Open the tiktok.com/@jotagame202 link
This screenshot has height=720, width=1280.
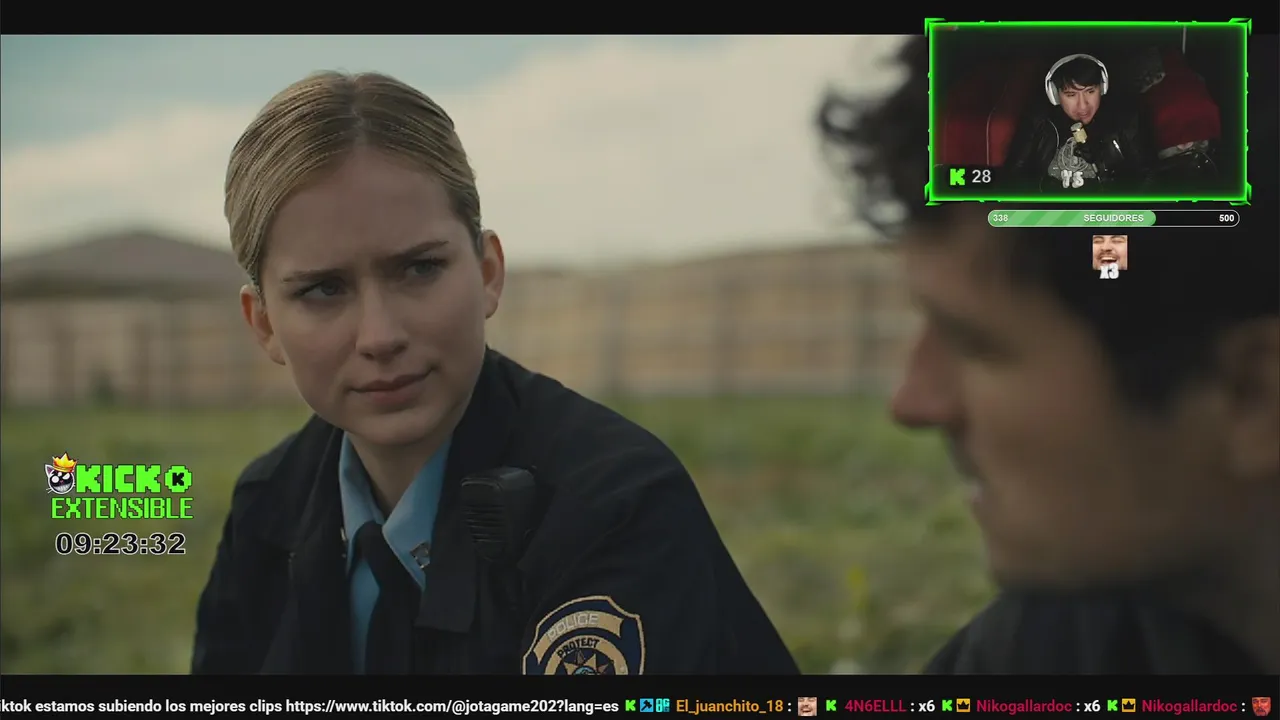click(452, 706)
